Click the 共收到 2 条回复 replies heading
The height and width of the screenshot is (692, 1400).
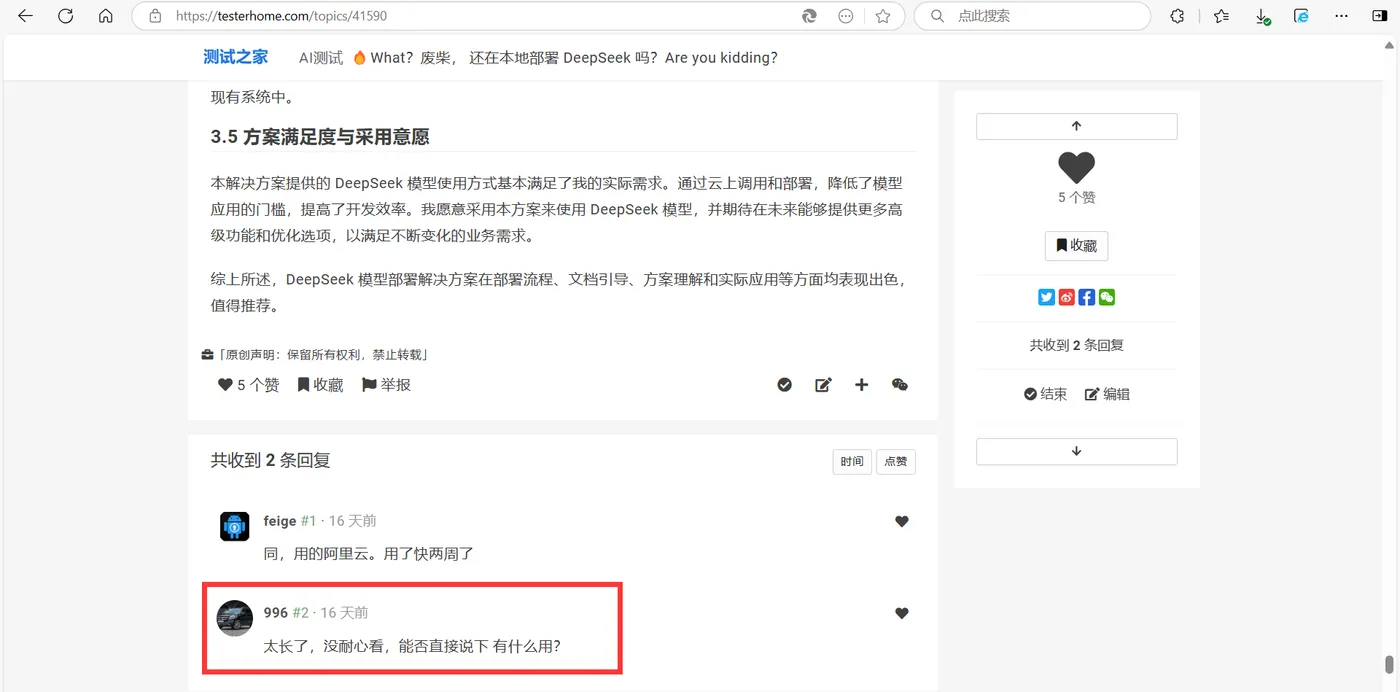(x=270, y=461)
